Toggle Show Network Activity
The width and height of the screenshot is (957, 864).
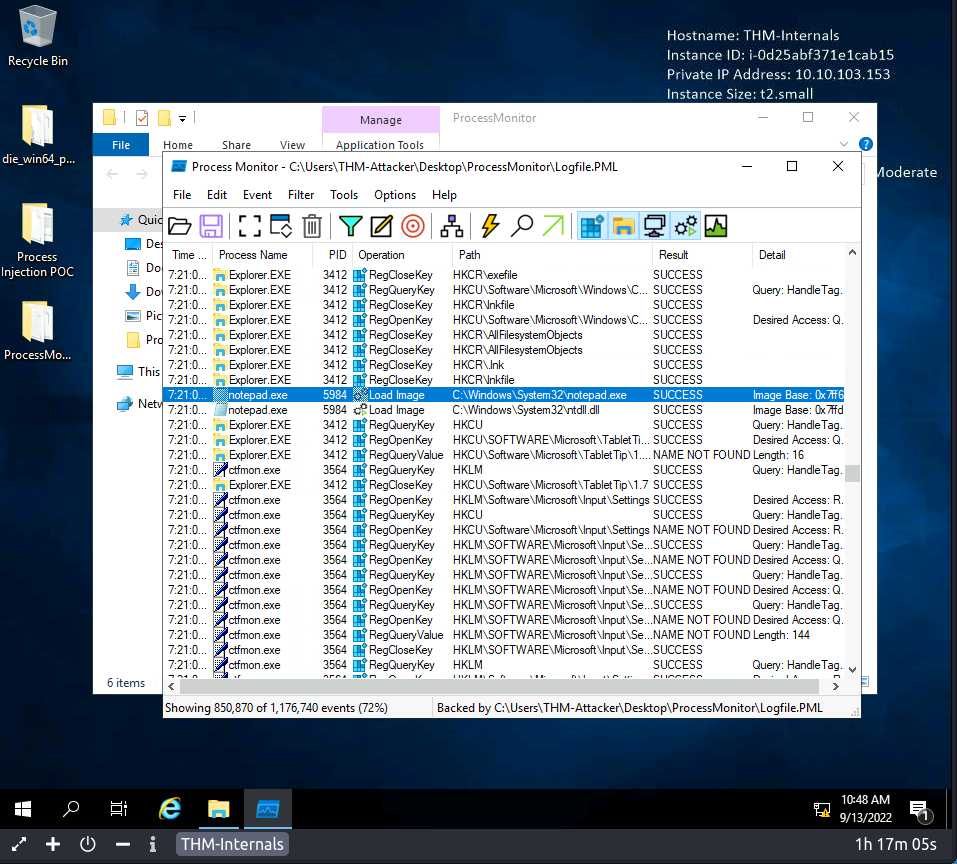pyautogui.click(x=655, y=226)
